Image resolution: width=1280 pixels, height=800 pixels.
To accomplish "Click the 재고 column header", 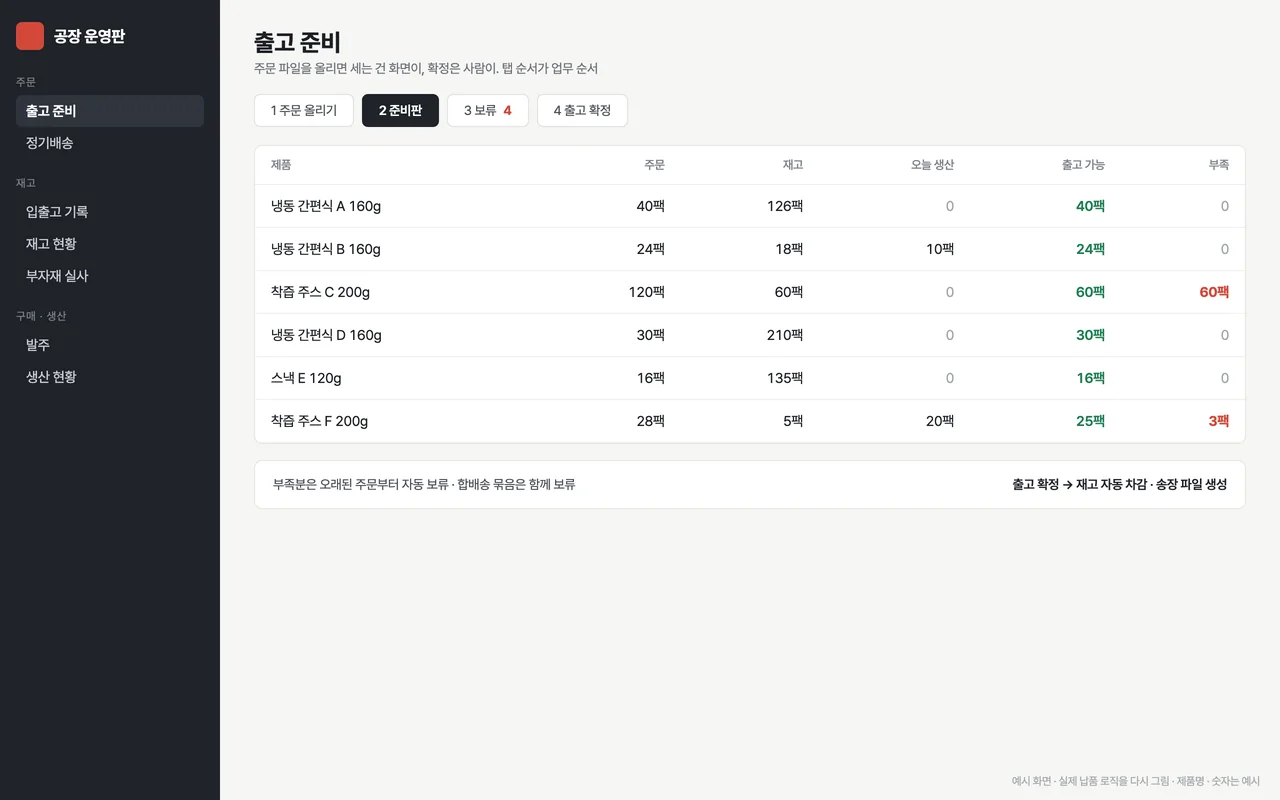I will (x=792, y=165).
